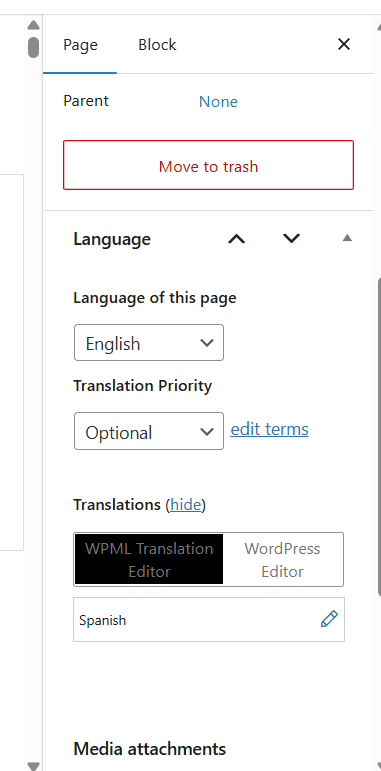The height and width of the screenshot is (771, 381).
Task: Click the Move to trash button
Action: click(208, 165)
